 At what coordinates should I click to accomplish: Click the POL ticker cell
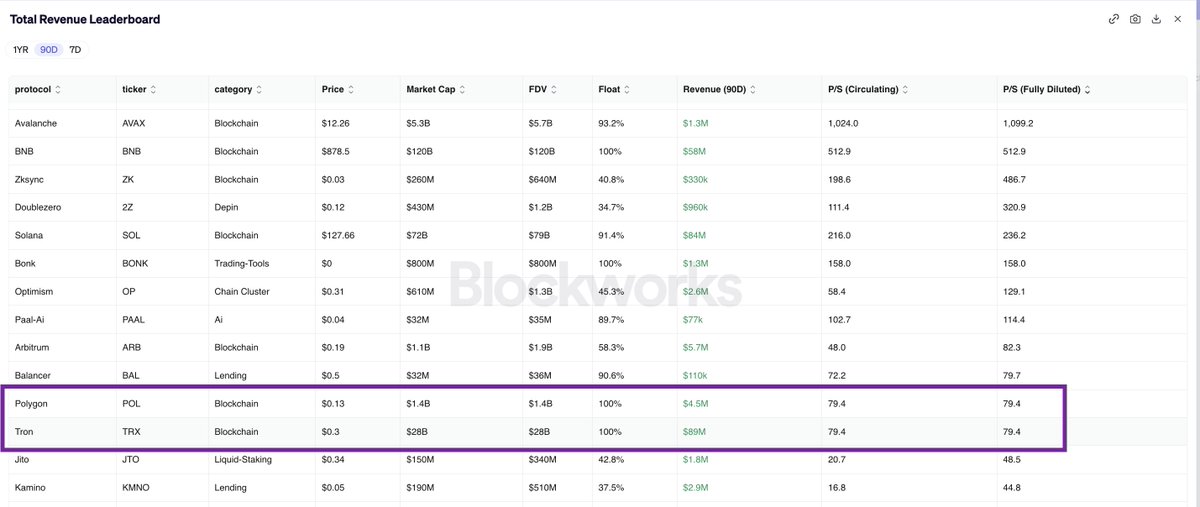point(130,403)
